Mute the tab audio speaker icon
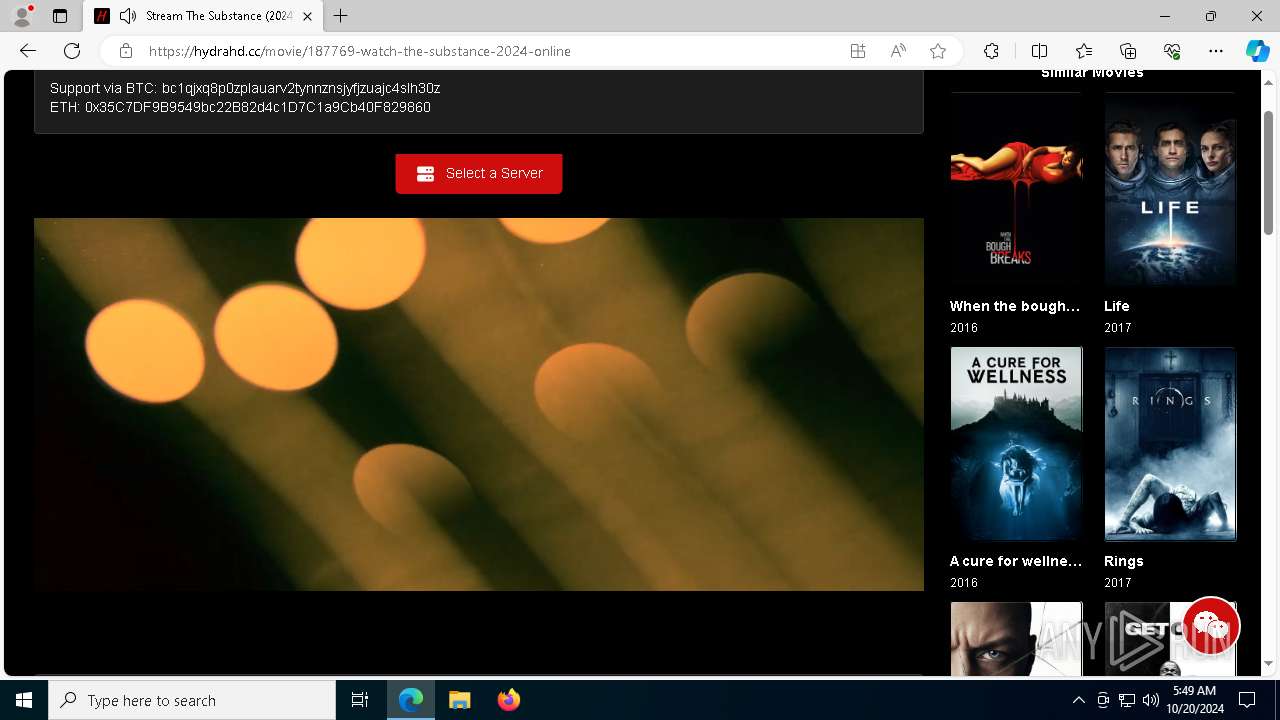This screenshot has height=720, width=1280. (x=127, y=16)
